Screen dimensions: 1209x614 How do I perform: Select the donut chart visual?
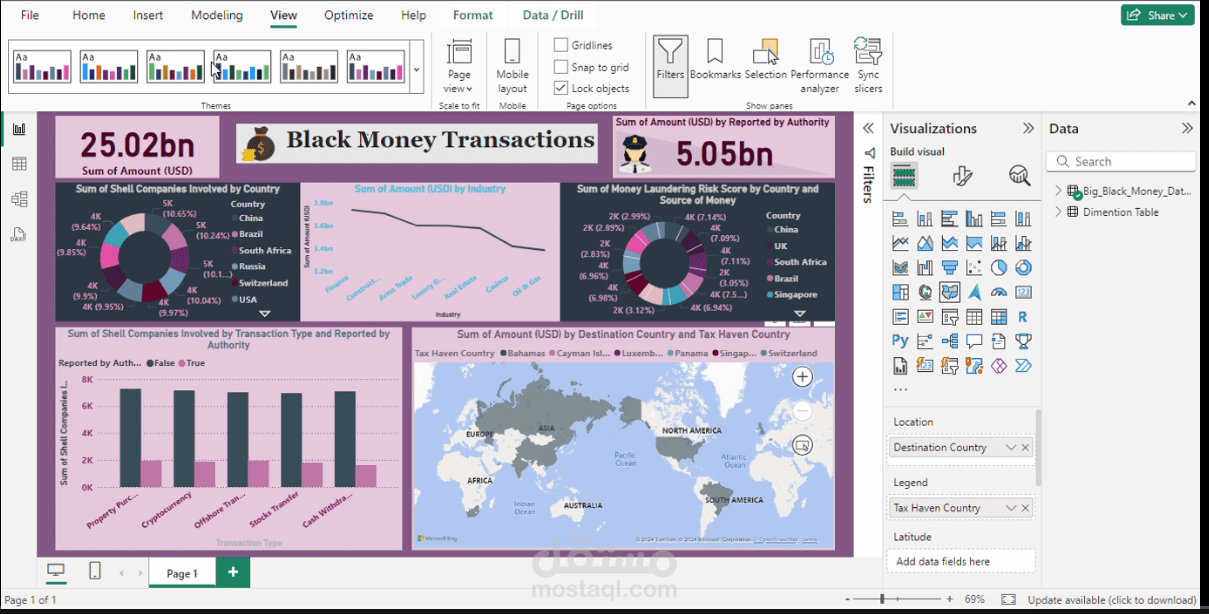click(1023, 267)
